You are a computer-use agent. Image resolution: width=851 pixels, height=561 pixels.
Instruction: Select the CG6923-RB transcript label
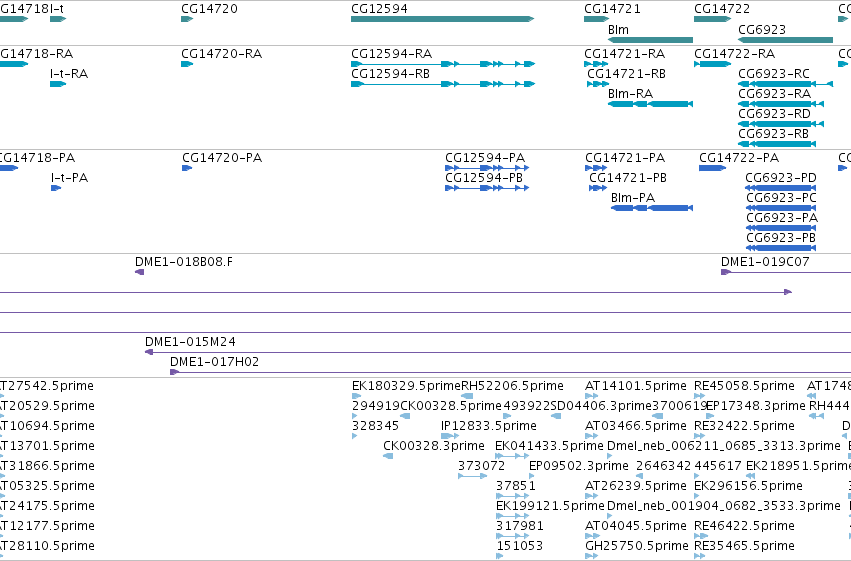tap(773, 133)
